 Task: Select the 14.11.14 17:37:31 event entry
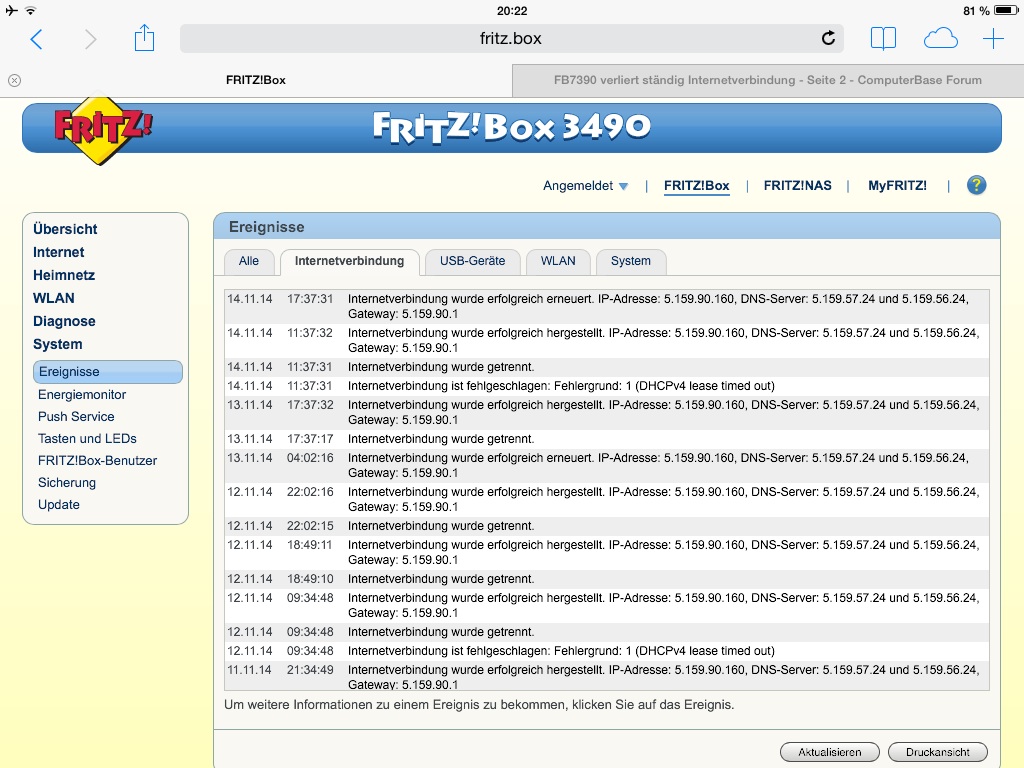click(607, 306)
